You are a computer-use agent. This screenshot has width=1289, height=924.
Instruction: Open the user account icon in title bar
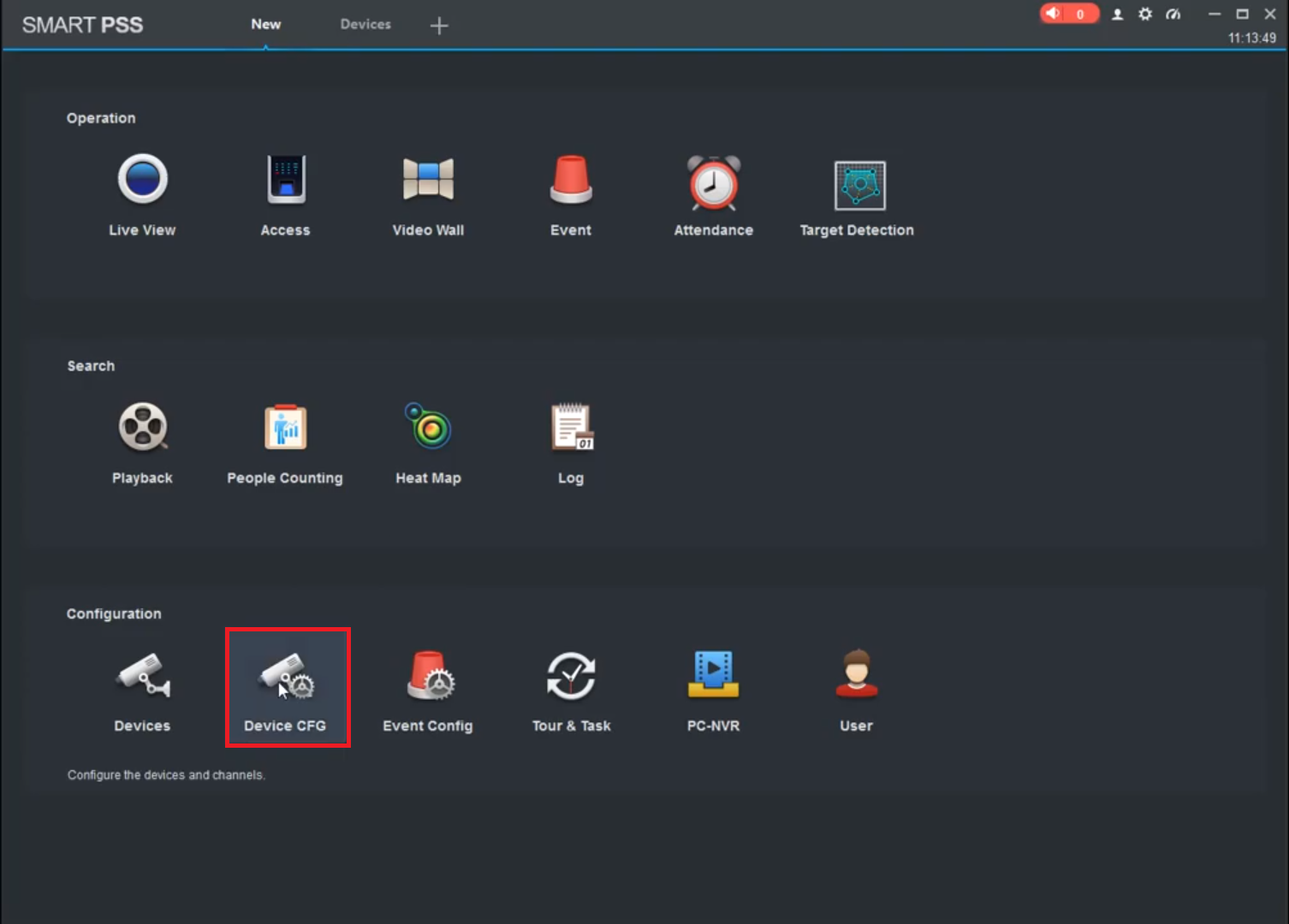1117,14
